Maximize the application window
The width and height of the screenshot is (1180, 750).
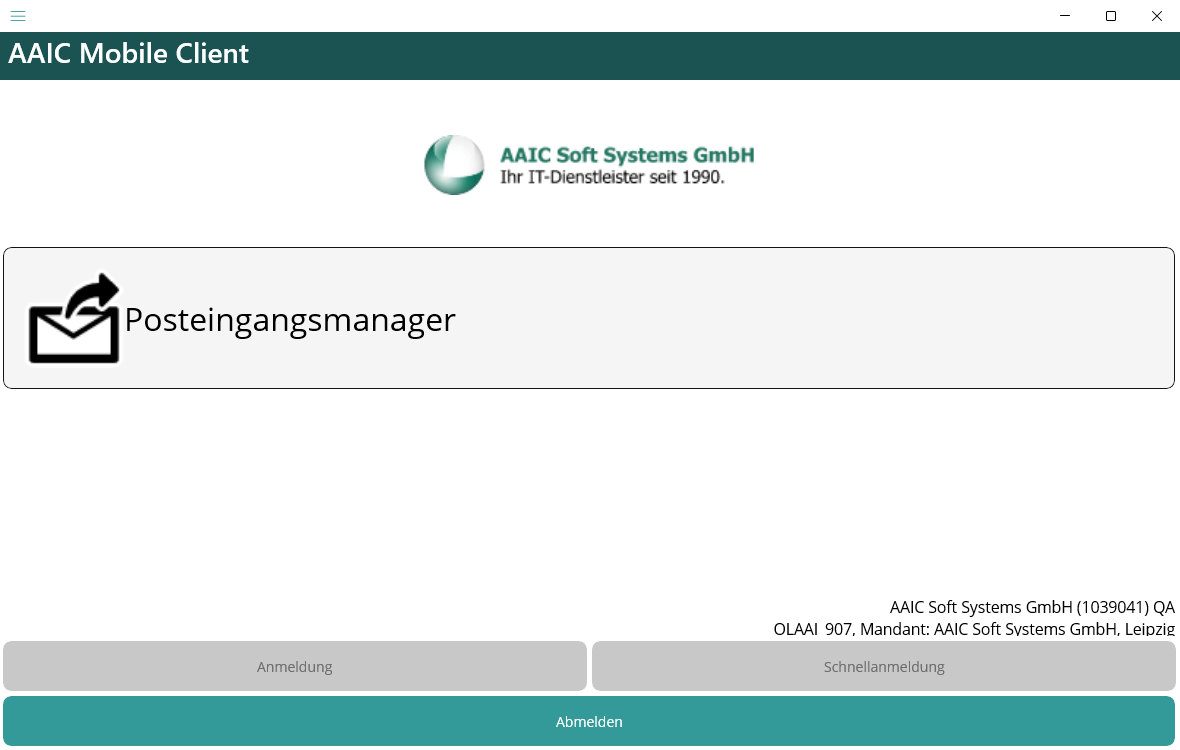[x=1111, y=16]
